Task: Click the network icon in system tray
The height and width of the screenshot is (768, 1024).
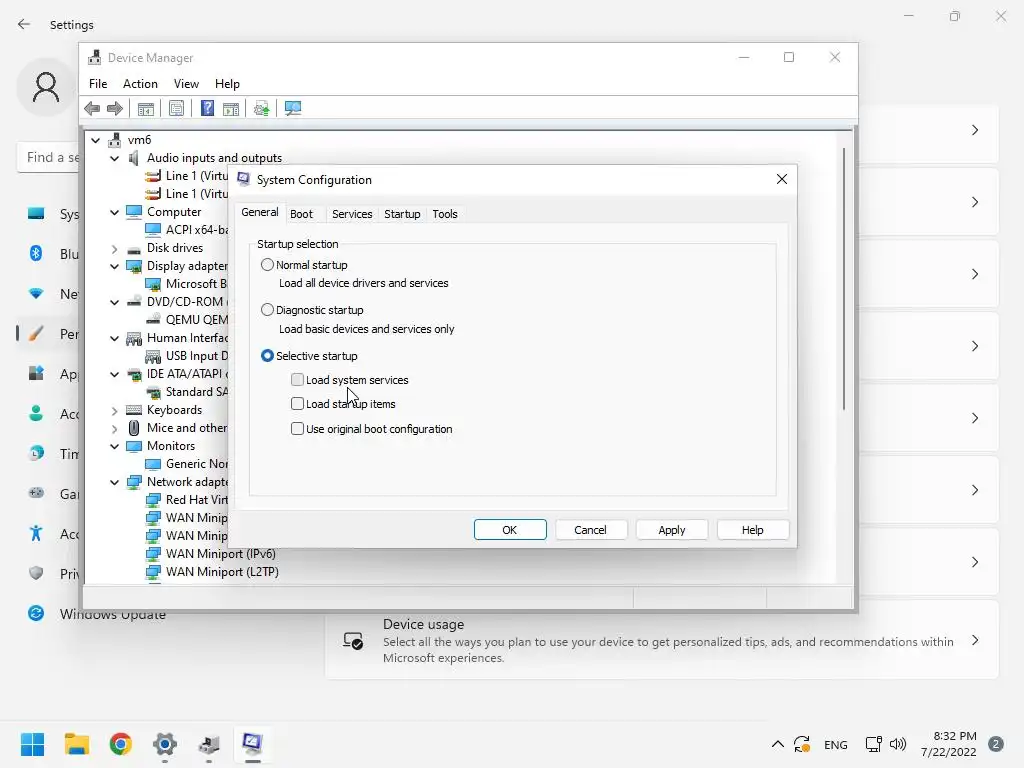Action: coord(873,744)
